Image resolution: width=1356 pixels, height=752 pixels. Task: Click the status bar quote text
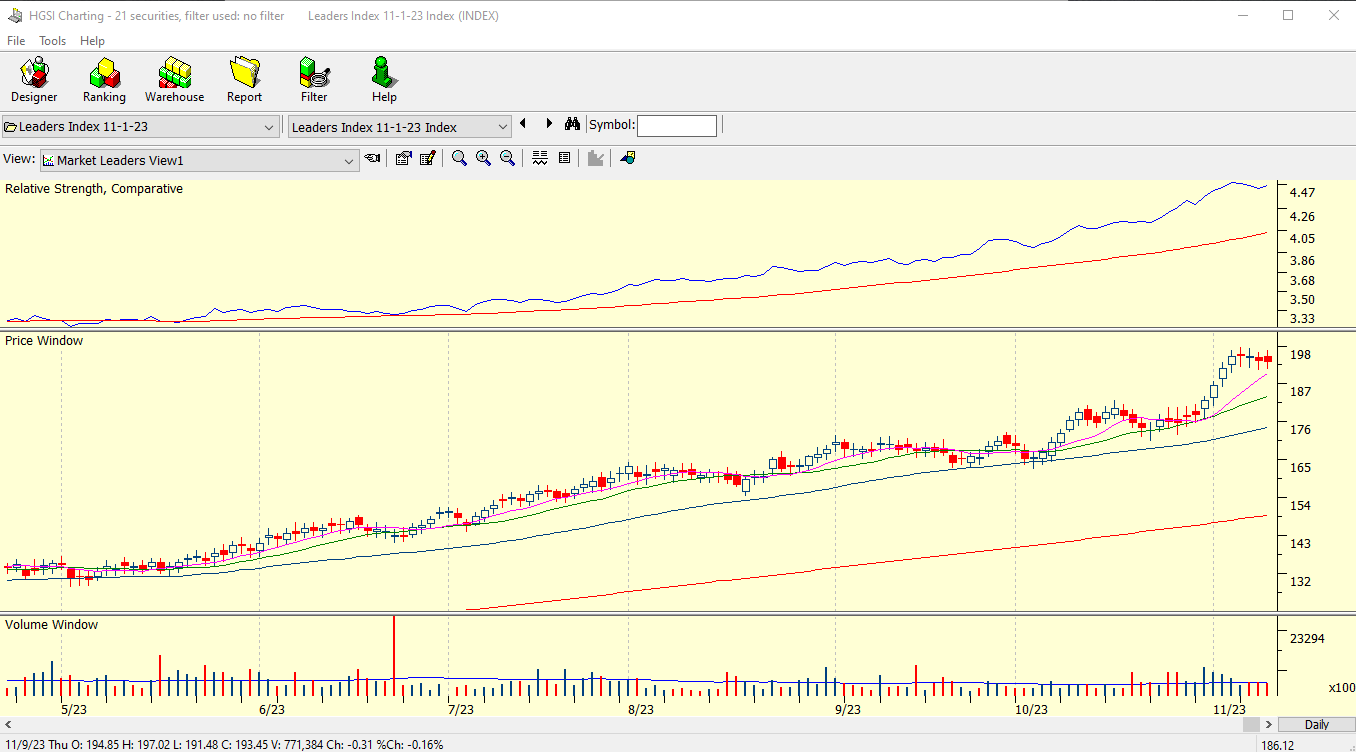tap(223, 744)
